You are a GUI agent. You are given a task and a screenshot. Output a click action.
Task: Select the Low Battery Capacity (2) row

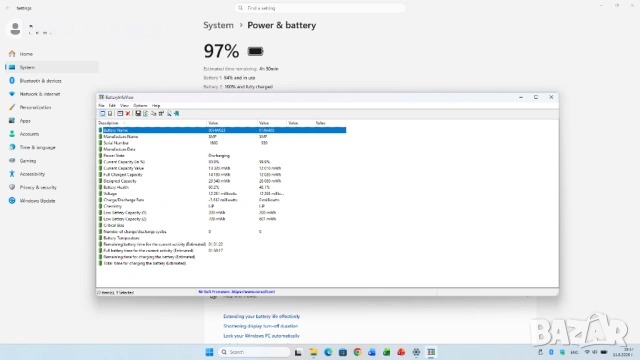click(222, 219)
